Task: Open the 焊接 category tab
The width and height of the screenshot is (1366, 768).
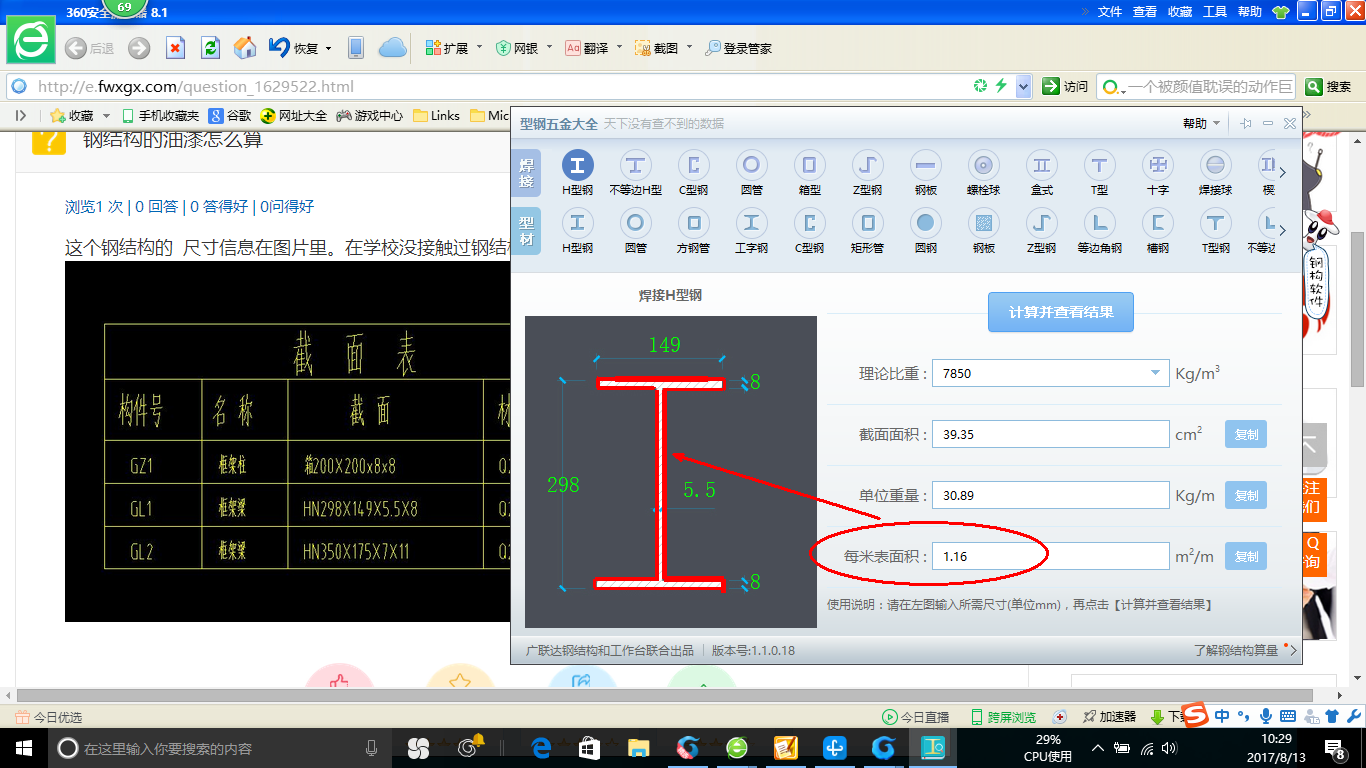Action: pyautogui.click(x=527, y=172)
